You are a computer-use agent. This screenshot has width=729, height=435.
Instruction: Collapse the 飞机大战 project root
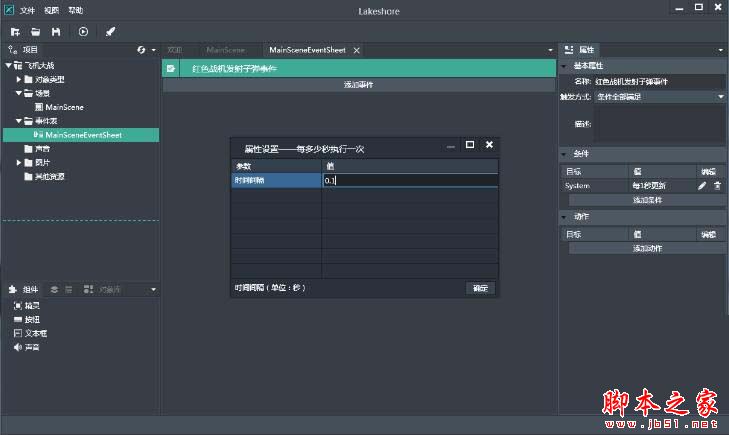[8, 66]
